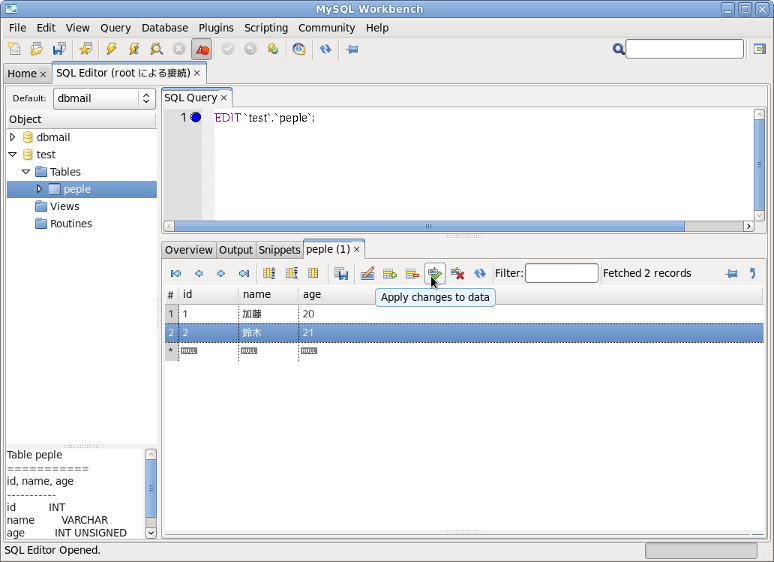
Task: Click the SQL editor horizontal scrollbar thumb
Action: 429,226
